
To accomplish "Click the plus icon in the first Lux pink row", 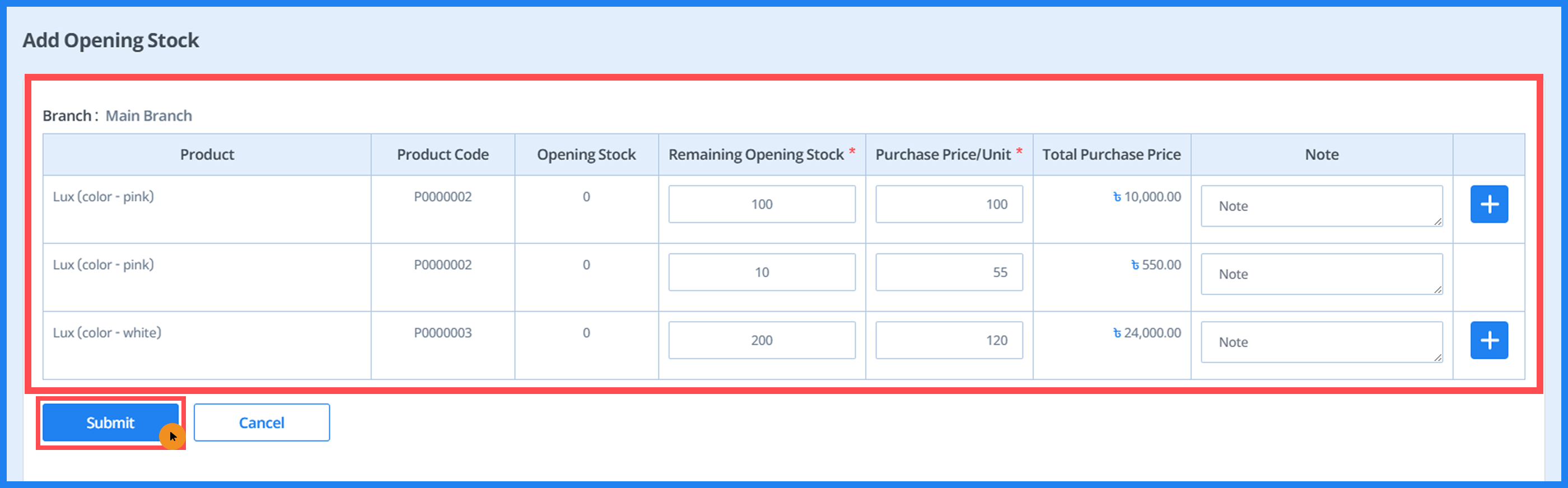I will coord(1488,204).
